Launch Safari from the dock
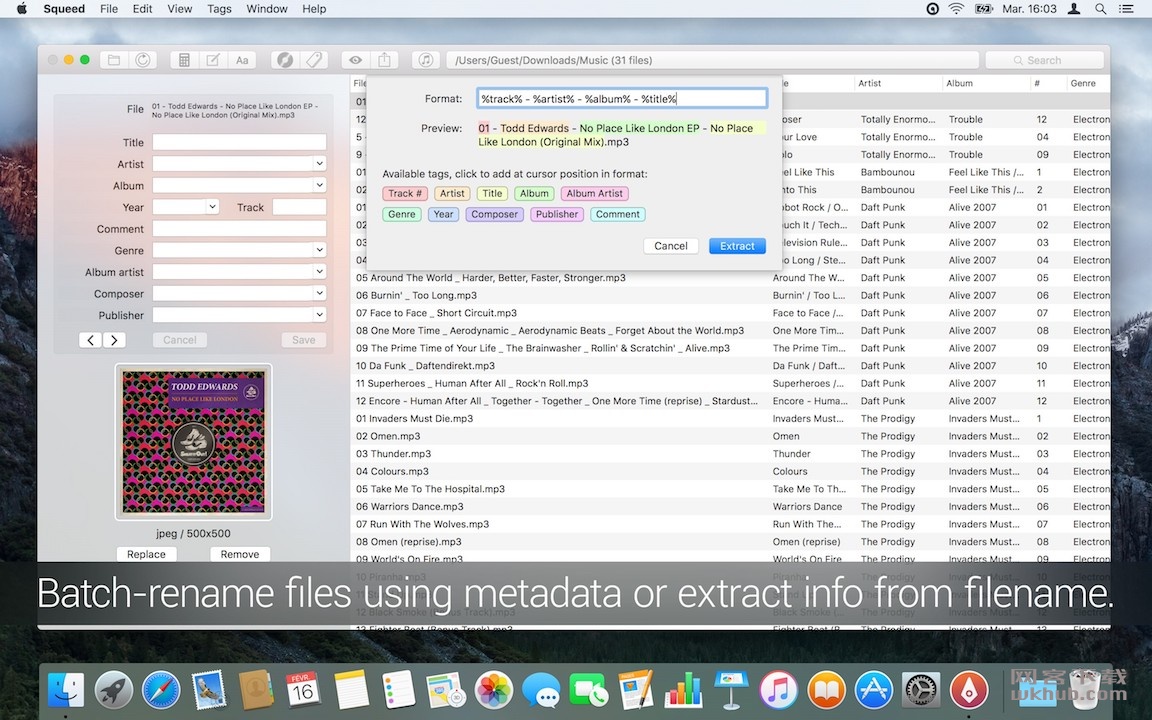The width and height of the screenshot is (1152, 720). (x=161, y=691)
